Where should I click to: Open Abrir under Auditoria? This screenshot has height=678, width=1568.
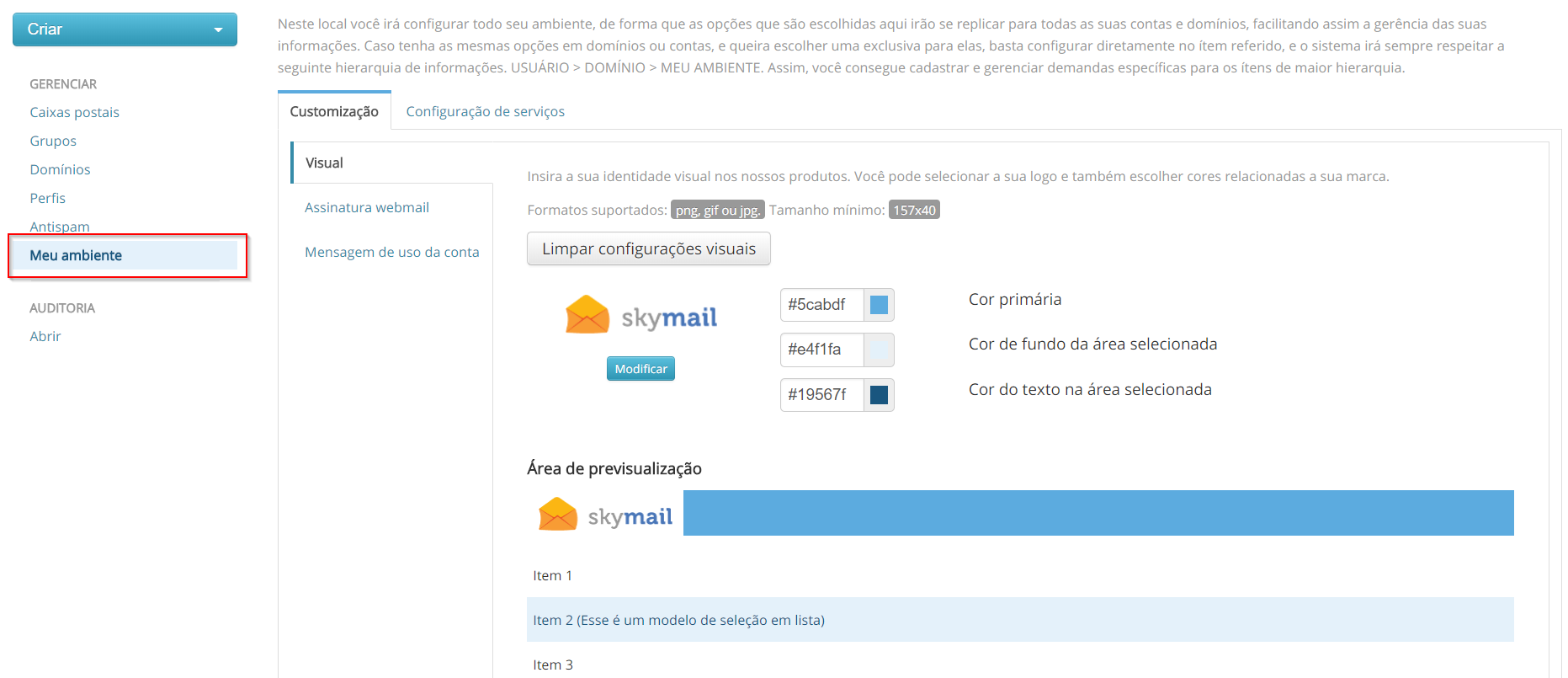tap(45, 336)
